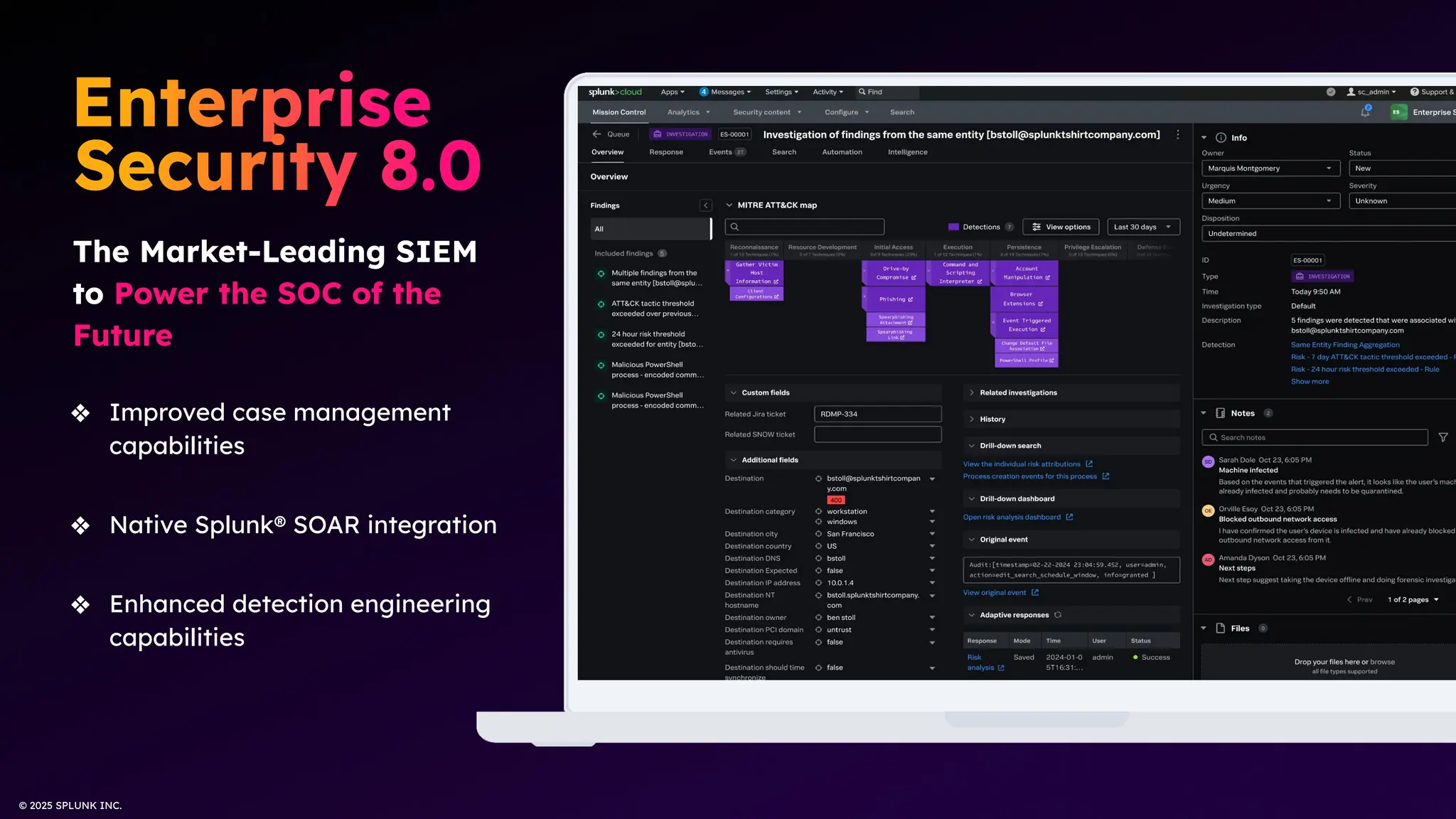Click the View options button
The height and width of the screenshot is (819, 1456).
pos(1061,227)
